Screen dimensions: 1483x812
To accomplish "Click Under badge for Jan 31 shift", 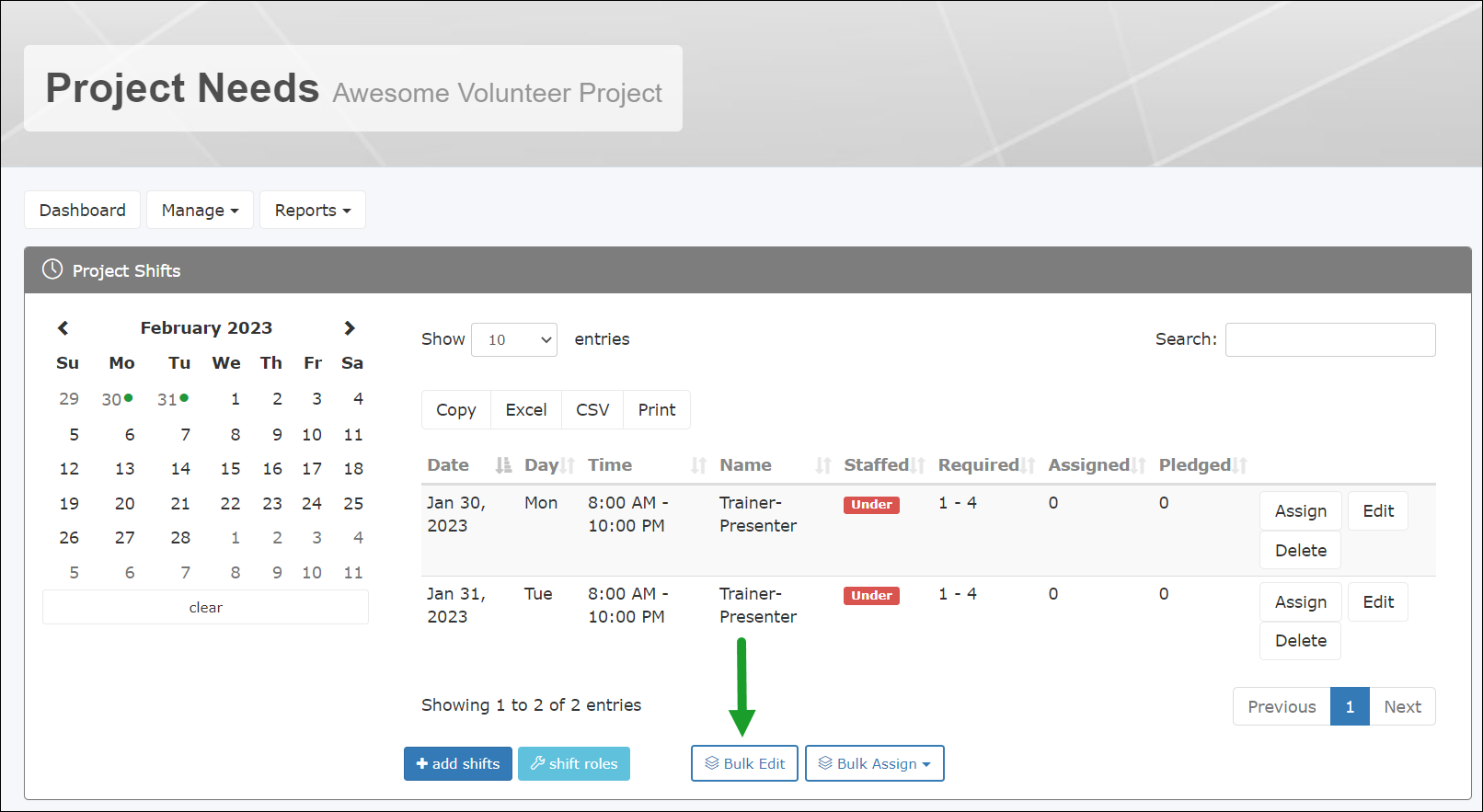I will (x=871, y=596).
